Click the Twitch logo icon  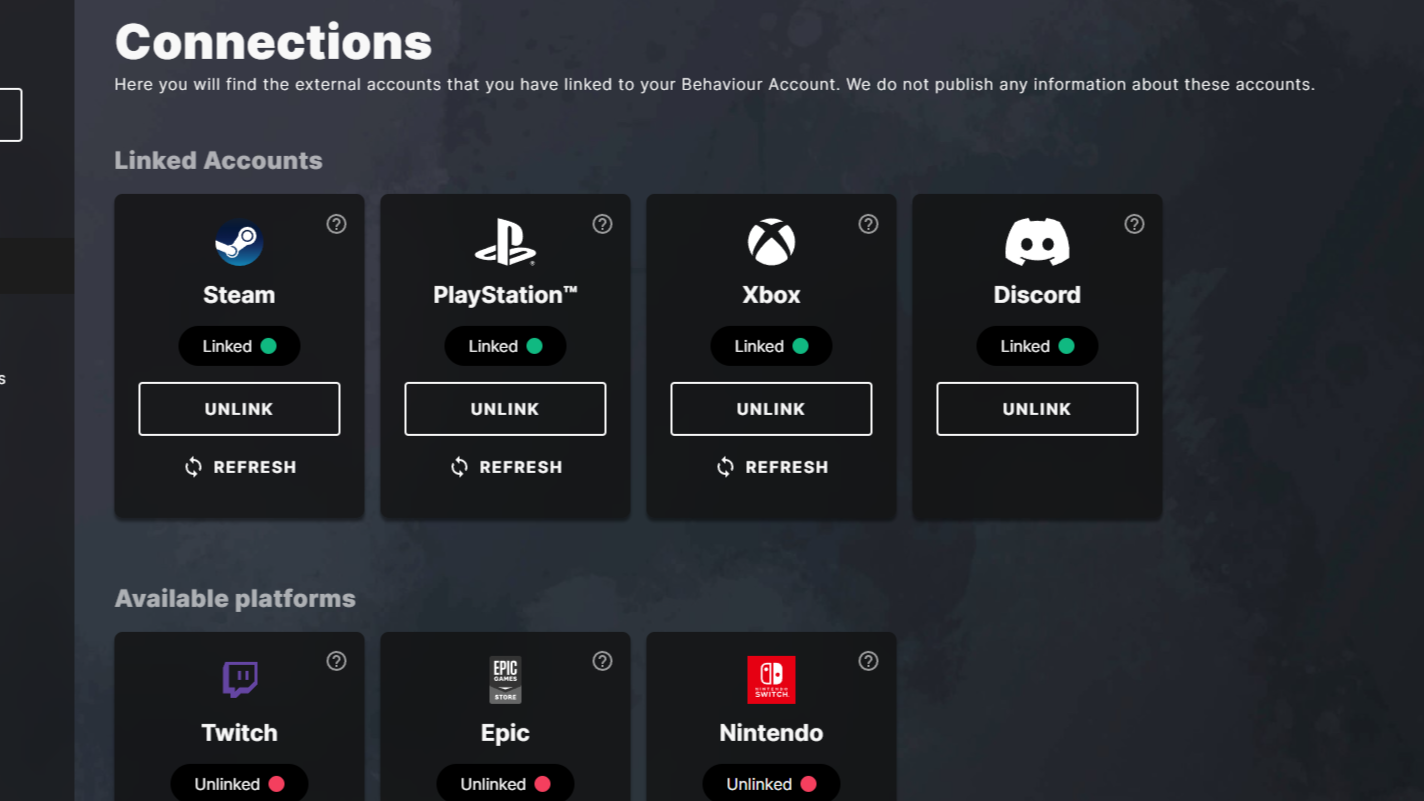(x=239, y=680)
